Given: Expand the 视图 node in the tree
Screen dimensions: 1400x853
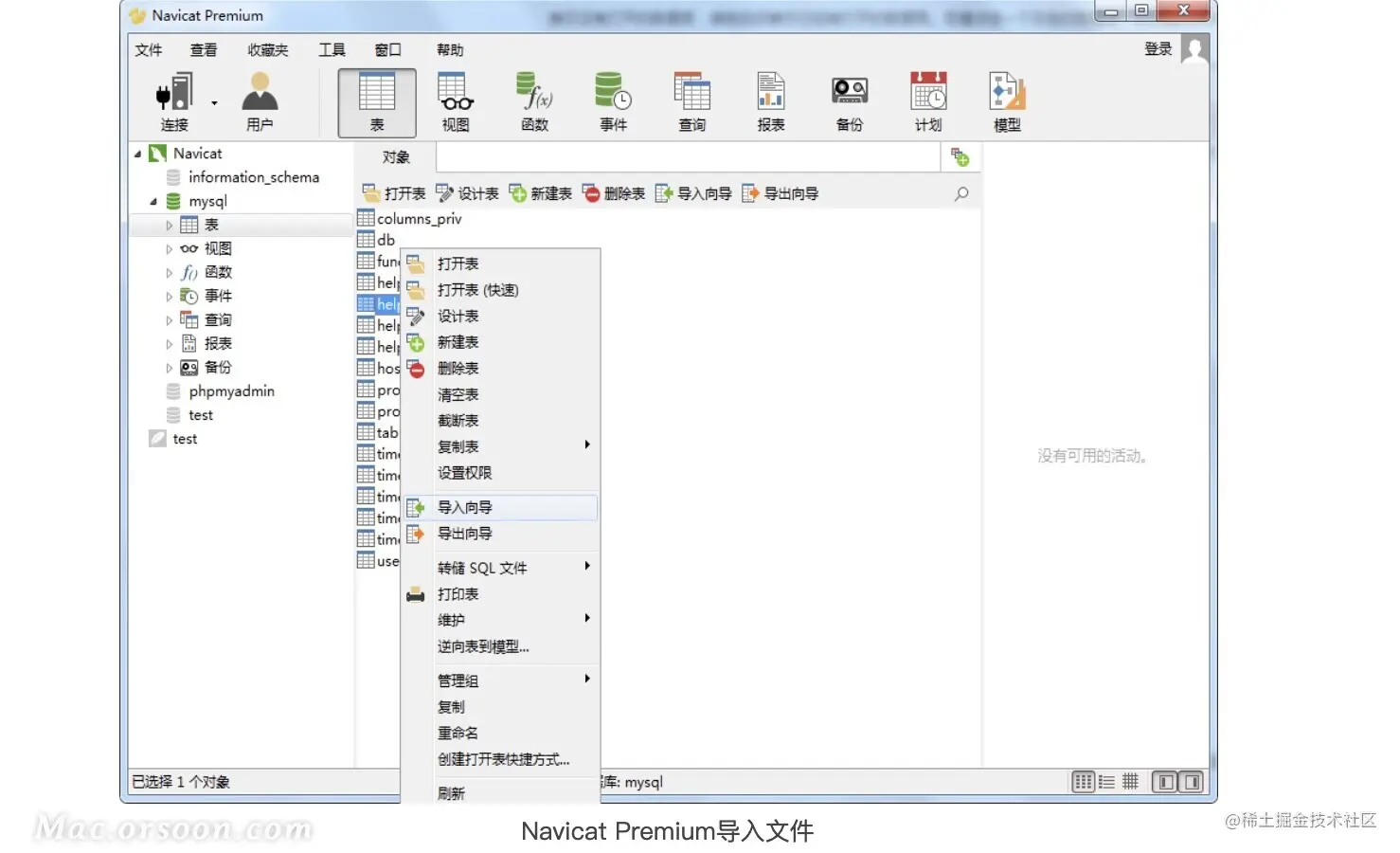Looking at the screenshot, I should 169,249.
